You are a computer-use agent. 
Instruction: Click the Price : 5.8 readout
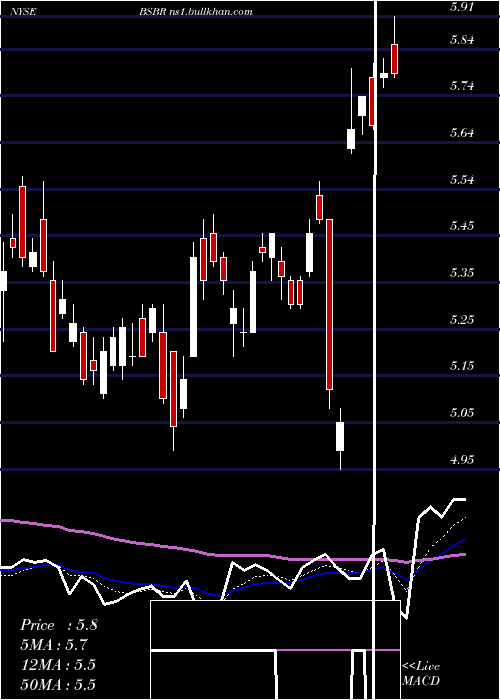(x=58, y=625)
